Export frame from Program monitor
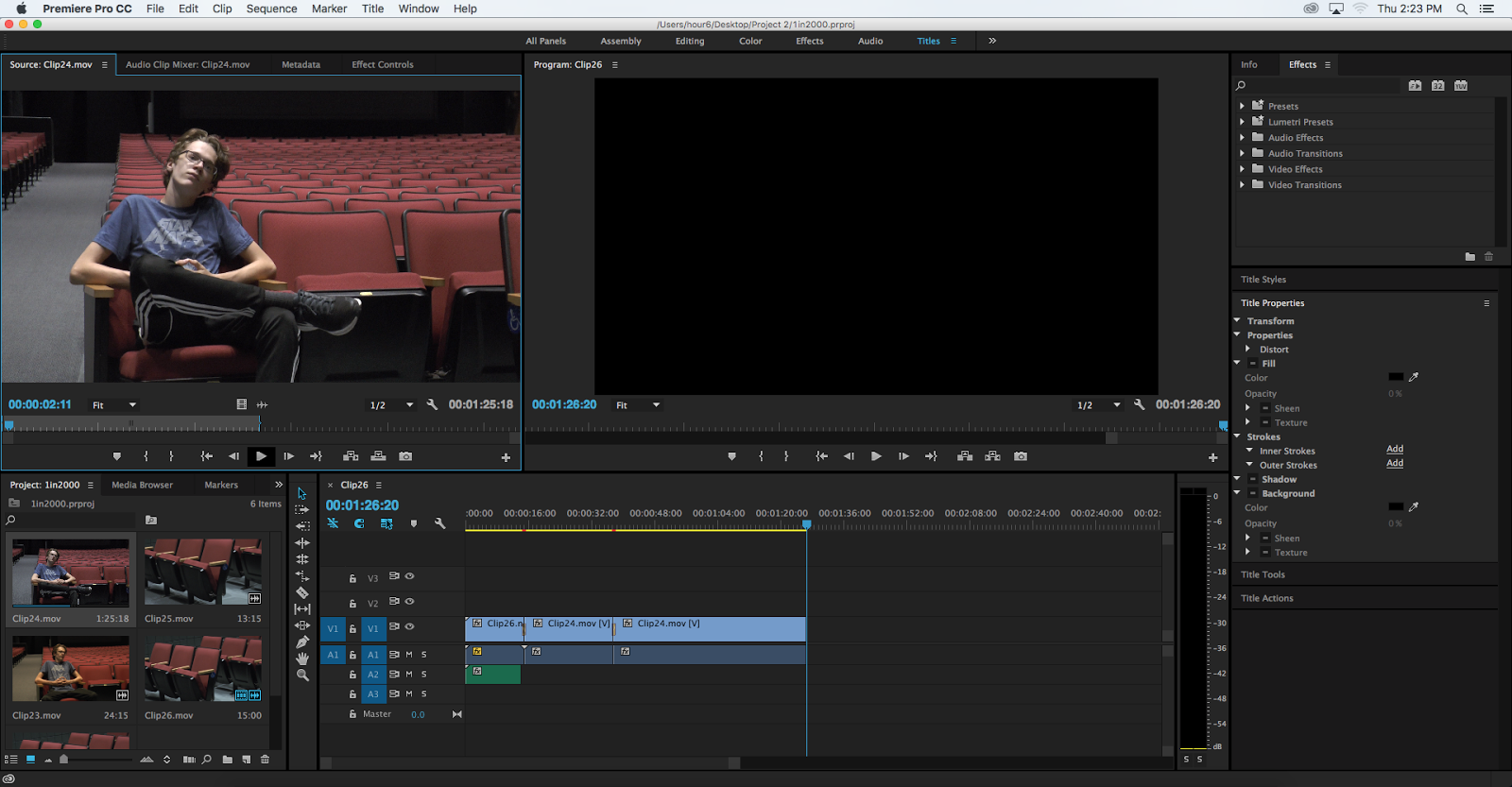Image resolution: width=1512 pixels, height=787 pixels. (1021, 456)
